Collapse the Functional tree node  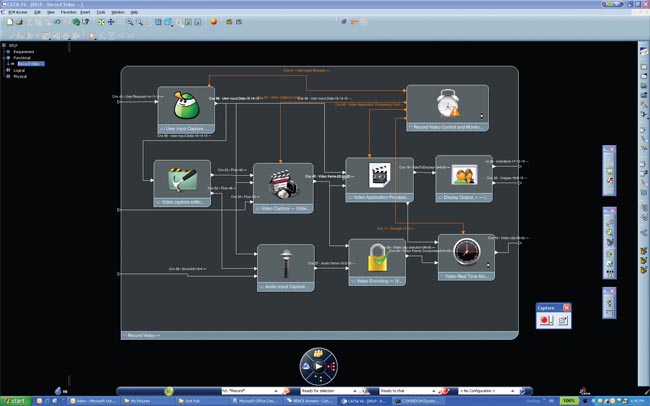pos(8,58)
